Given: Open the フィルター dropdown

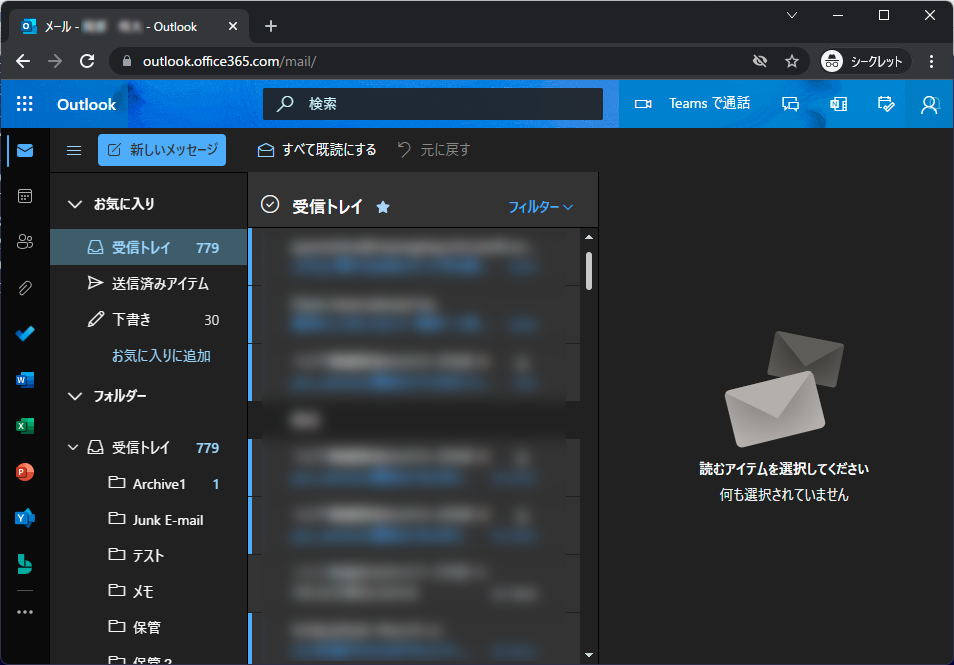Looking at the screenshot, I should (540, 207).
